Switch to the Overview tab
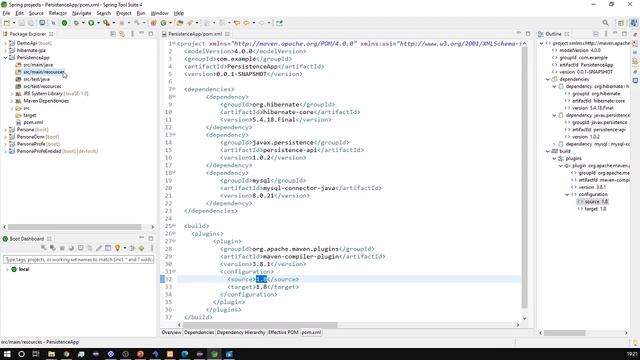 (x=171, y=332)
